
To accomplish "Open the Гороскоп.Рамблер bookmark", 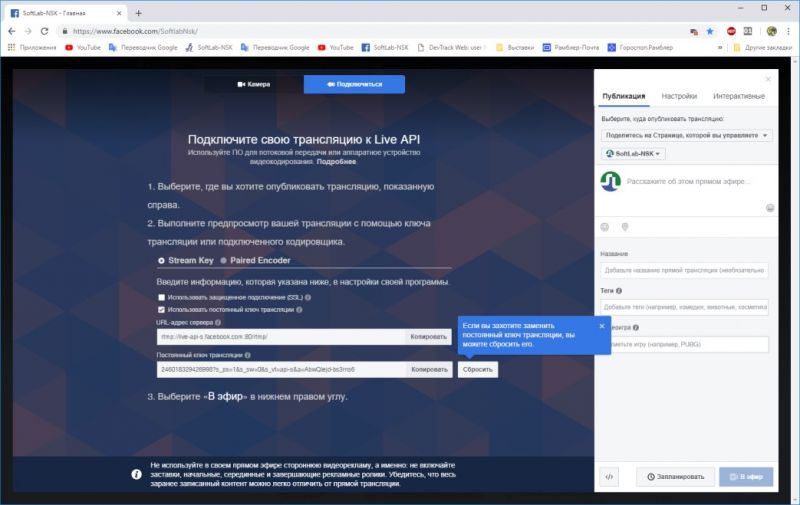I will [x=640, y=47].
